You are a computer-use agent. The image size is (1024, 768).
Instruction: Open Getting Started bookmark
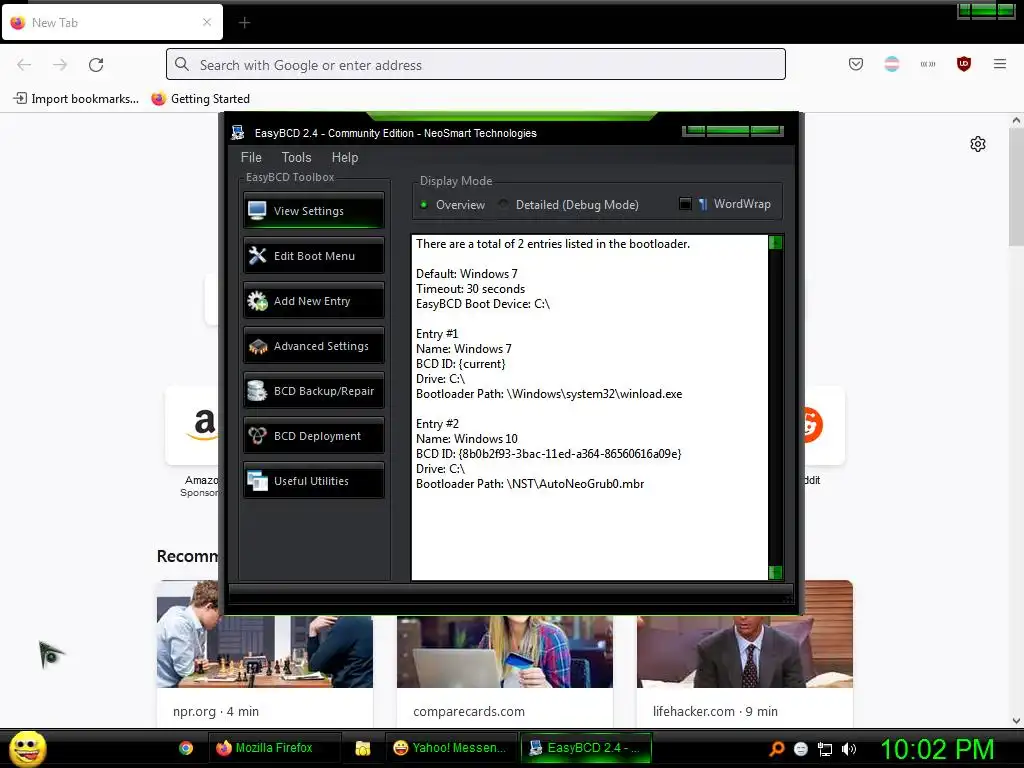200,99
